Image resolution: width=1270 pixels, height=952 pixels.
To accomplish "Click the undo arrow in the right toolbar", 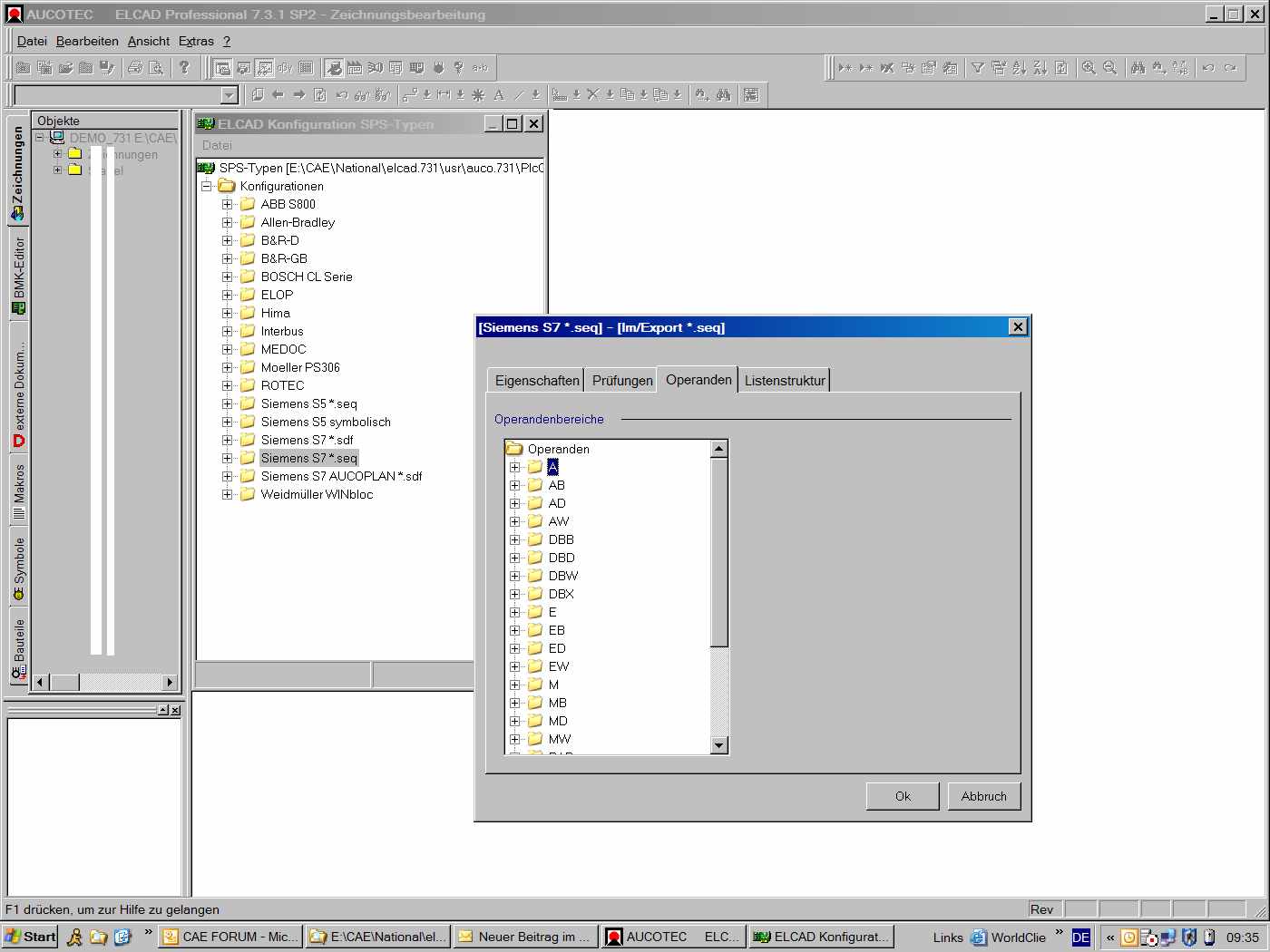I will click(1208, 67).
